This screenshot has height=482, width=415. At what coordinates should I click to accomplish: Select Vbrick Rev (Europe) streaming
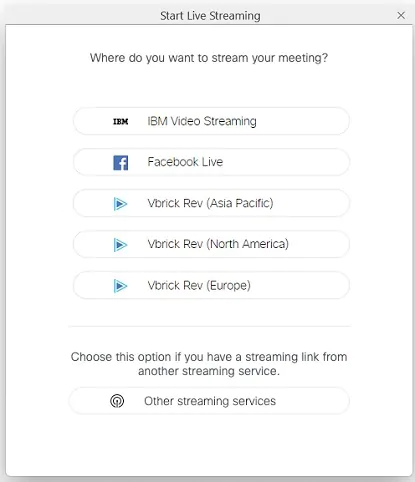point(211,285)
